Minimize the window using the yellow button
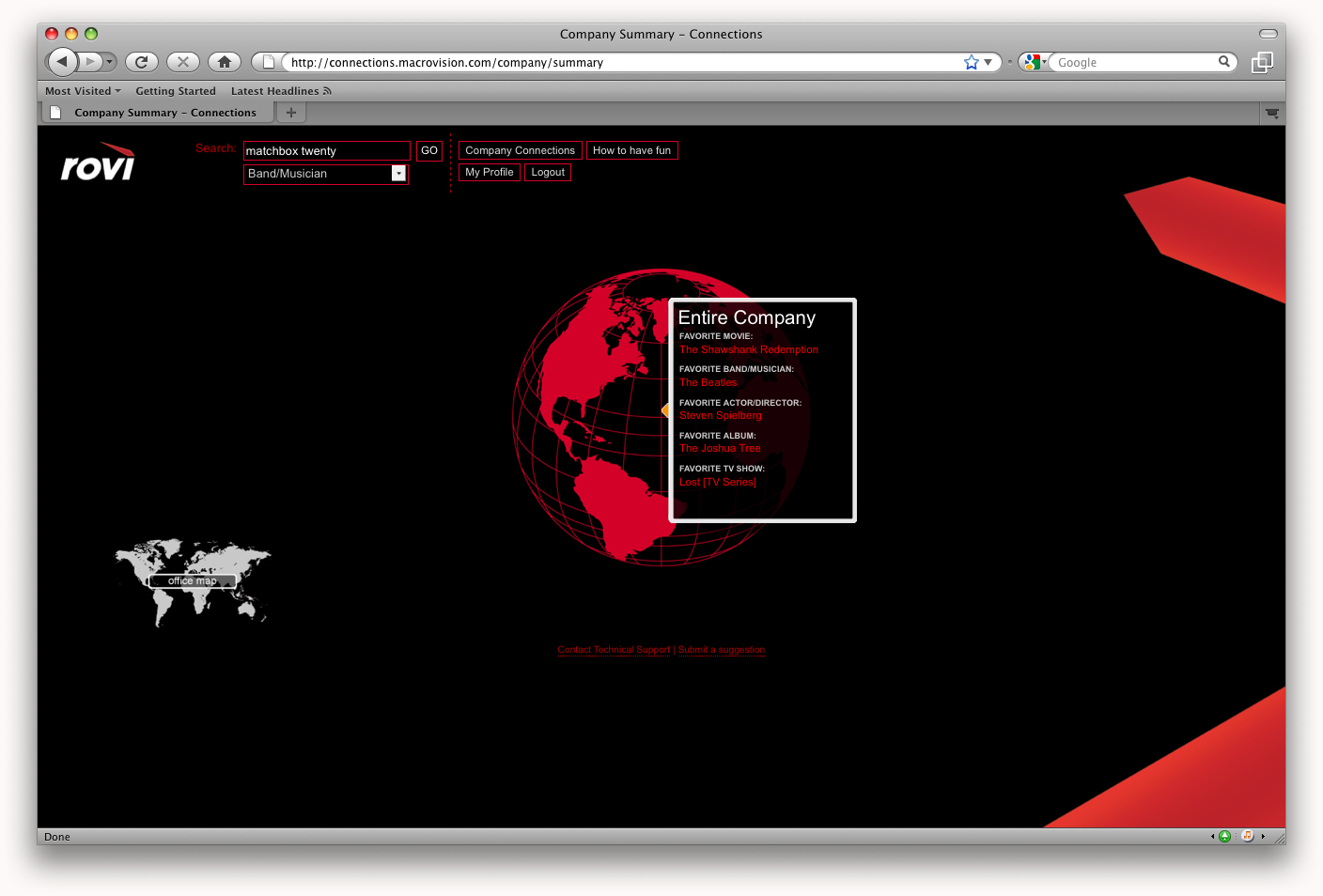 71,34
